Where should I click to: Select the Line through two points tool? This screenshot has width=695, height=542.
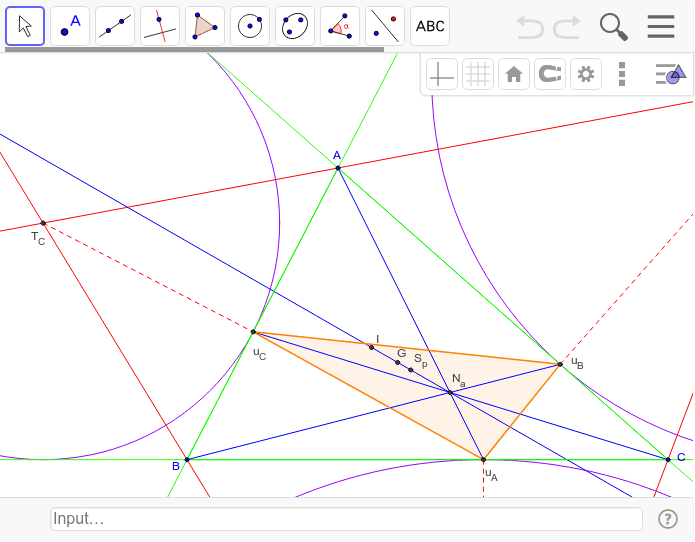(x=115, y=26)
